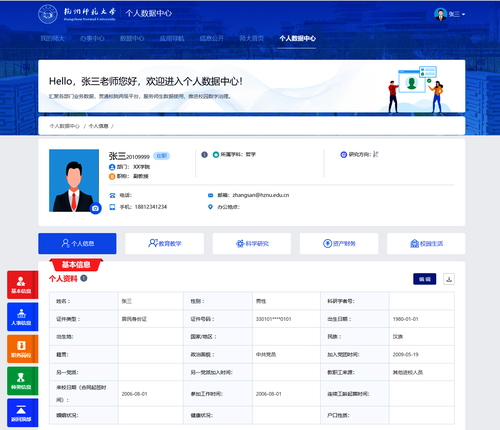The width and height of the screenshot is (500, 430).
Task: Click the download icon beside 编辑 button
Action: 449,279
